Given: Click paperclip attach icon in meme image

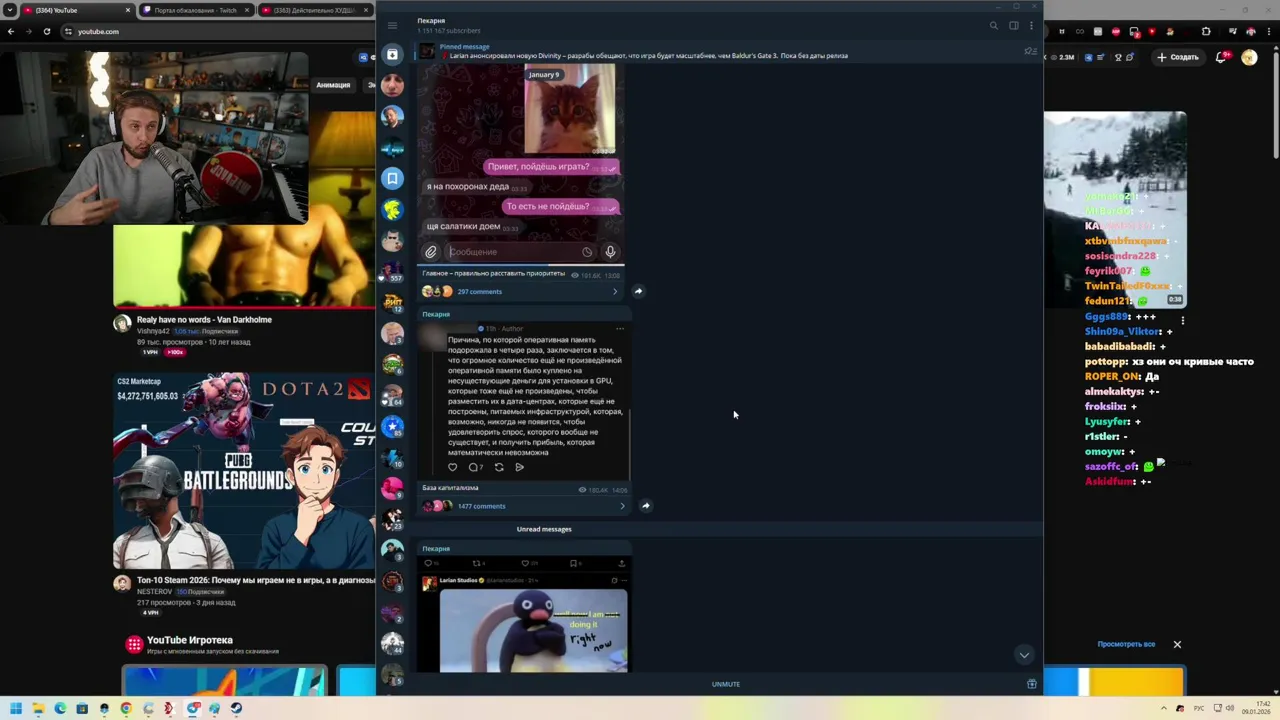Looking at the screenshot, I should pyautogui.click(x=431, y=252).
